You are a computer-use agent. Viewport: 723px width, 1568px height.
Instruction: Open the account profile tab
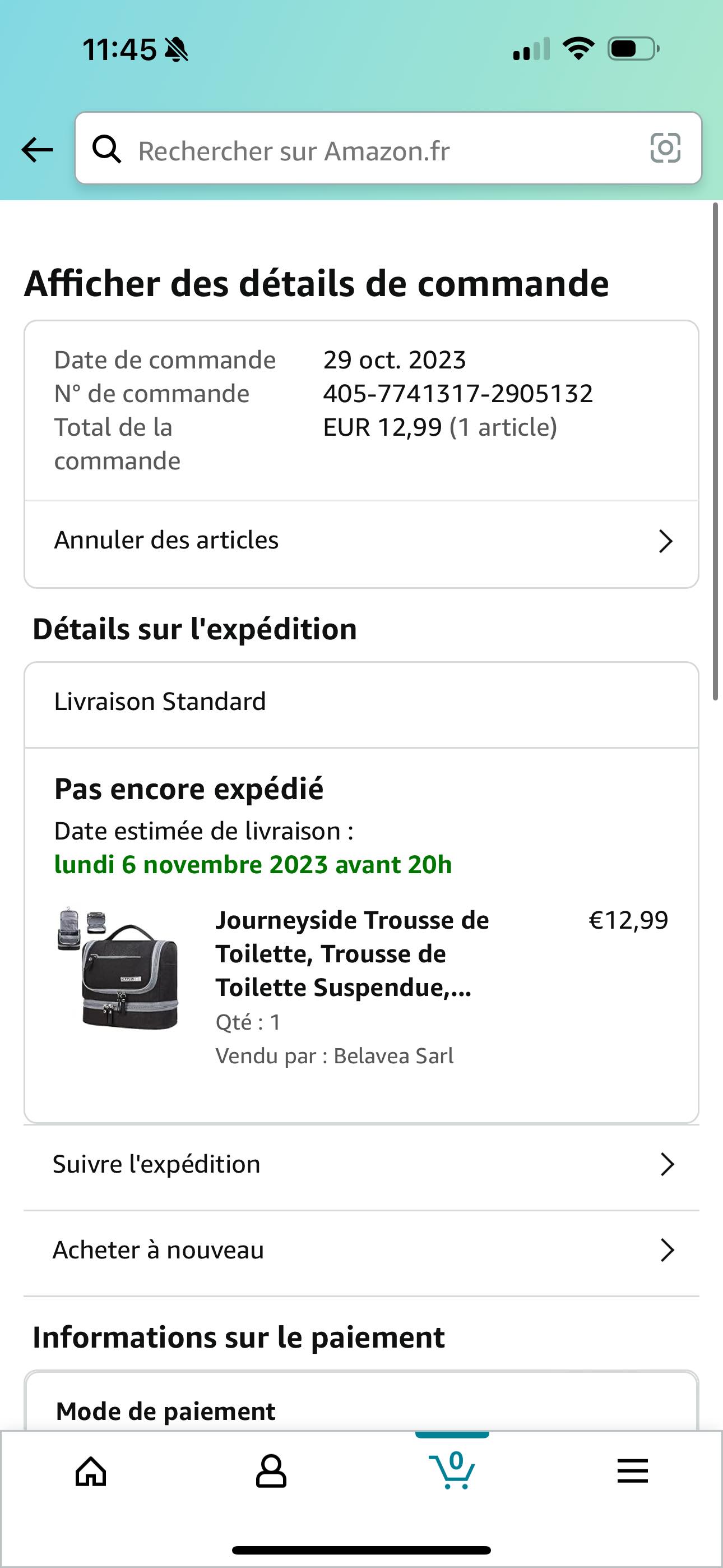[271, 1472]
